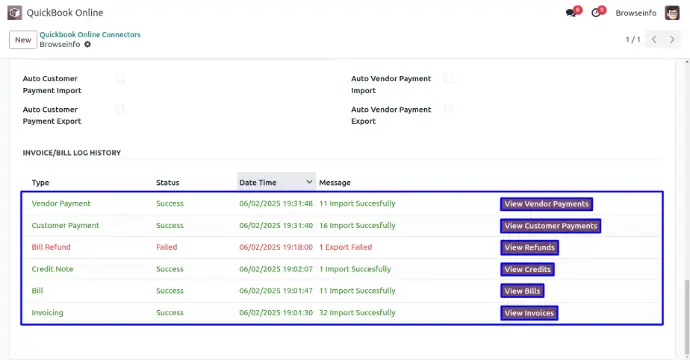Click the 1 / 1 record pager
Viewport: 690px width, 360px height.
coord(633,40)
